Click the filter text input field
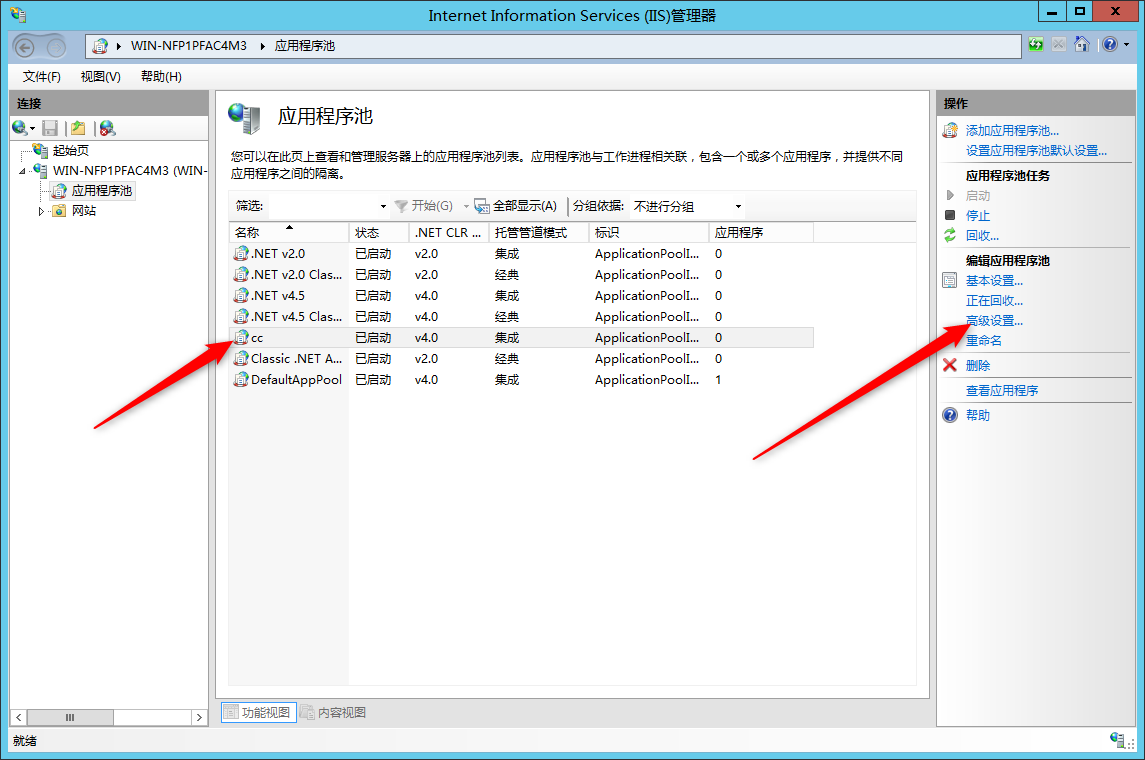The image size is (1145, 760). pyautogui.click(x=322, y=207)
